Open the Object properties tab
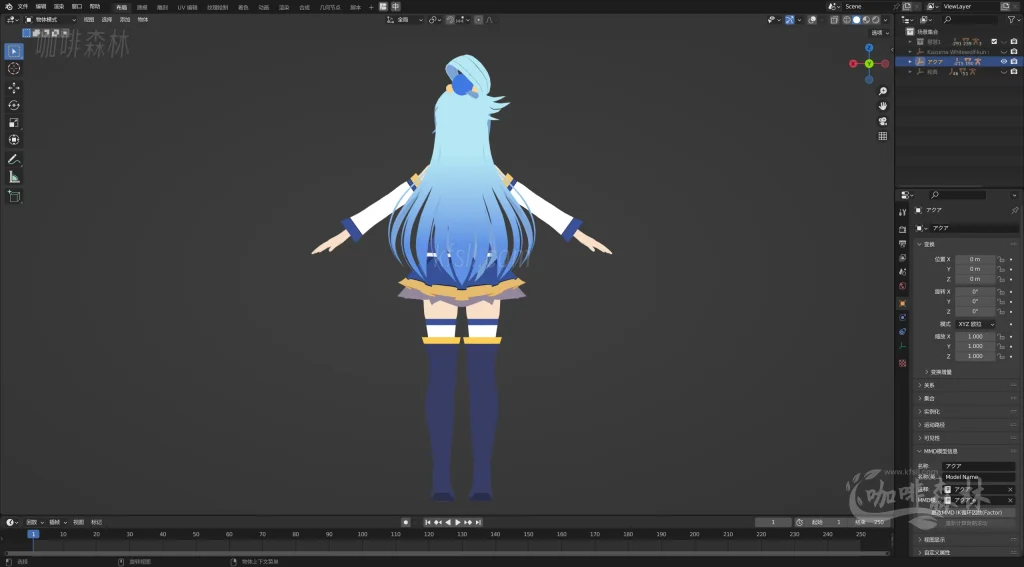This screenshot has height=567, width=1024. (x=903, y=303)
